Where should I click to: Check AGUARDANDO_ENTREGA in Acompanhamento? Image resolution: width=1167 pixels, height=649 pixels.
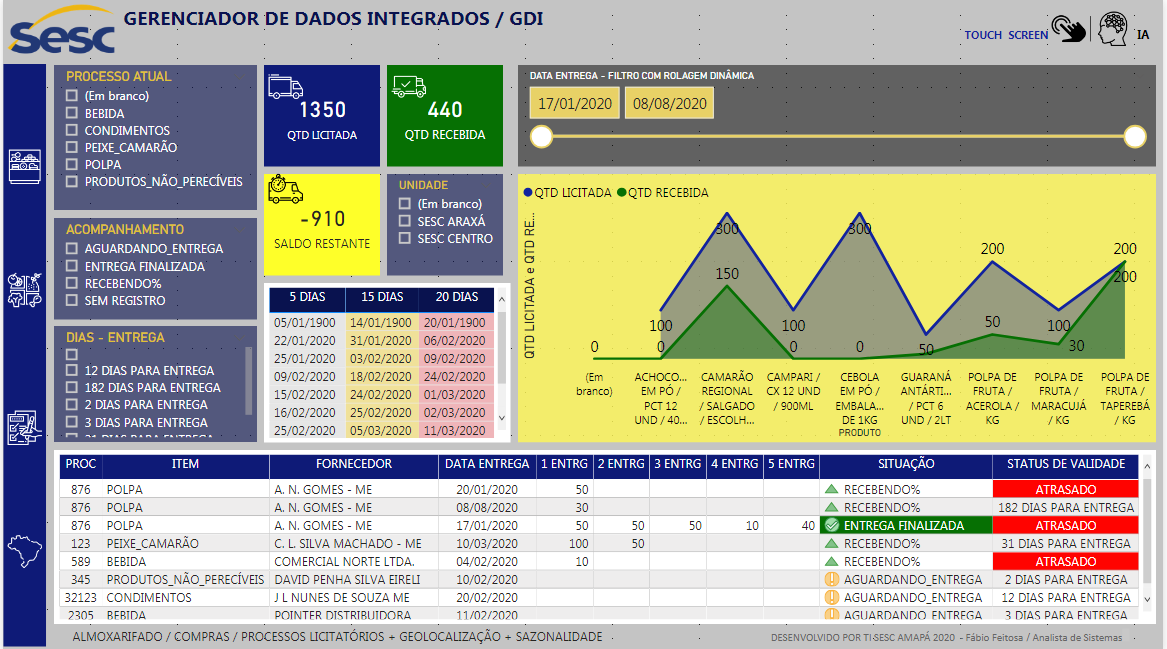coord(71,249)
